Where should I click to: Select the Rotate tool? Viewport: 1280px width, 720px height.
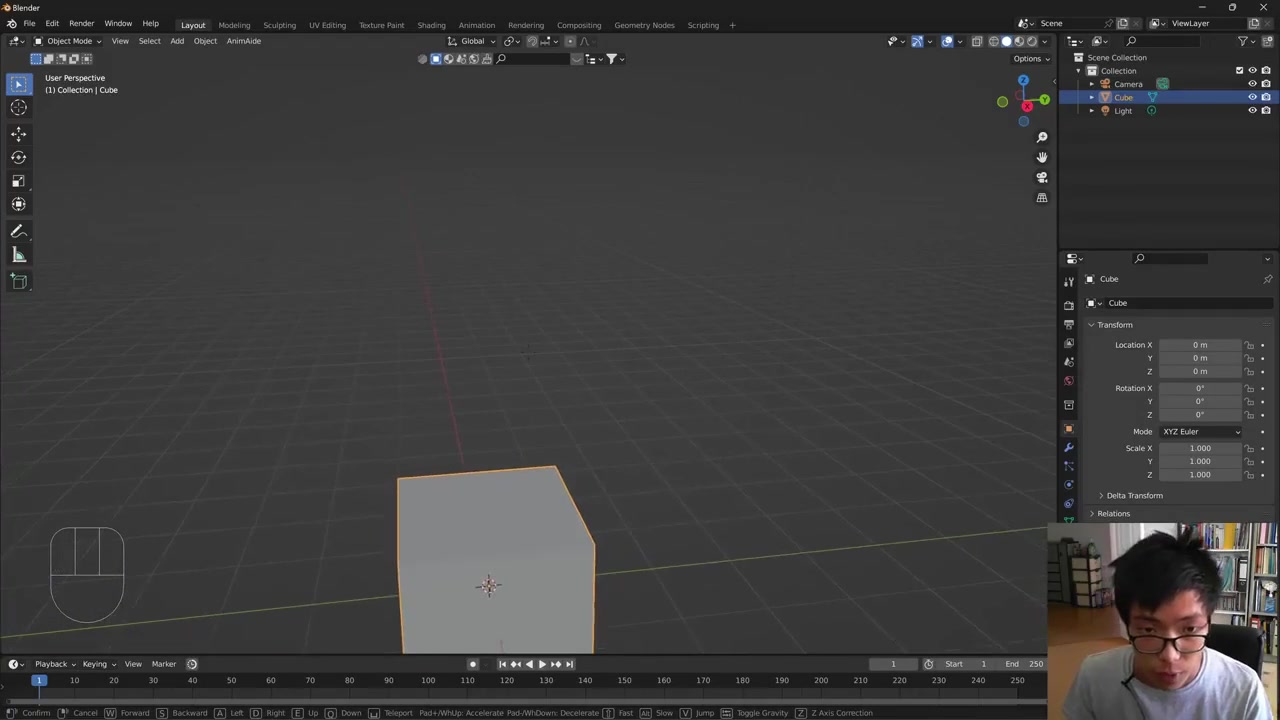click(x=18, y=157)
